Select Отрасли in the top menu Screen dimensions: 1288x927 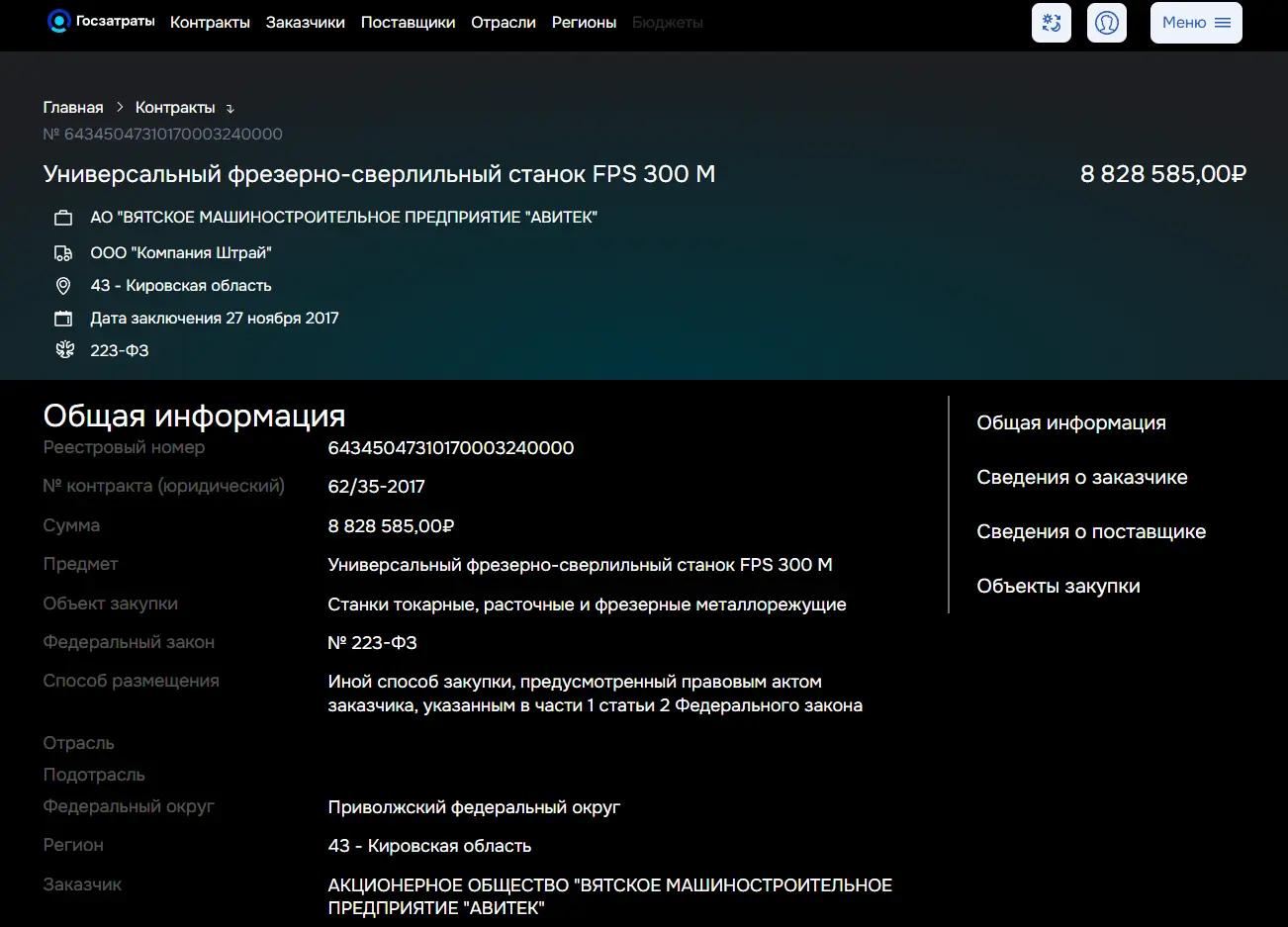coord(504,22)
